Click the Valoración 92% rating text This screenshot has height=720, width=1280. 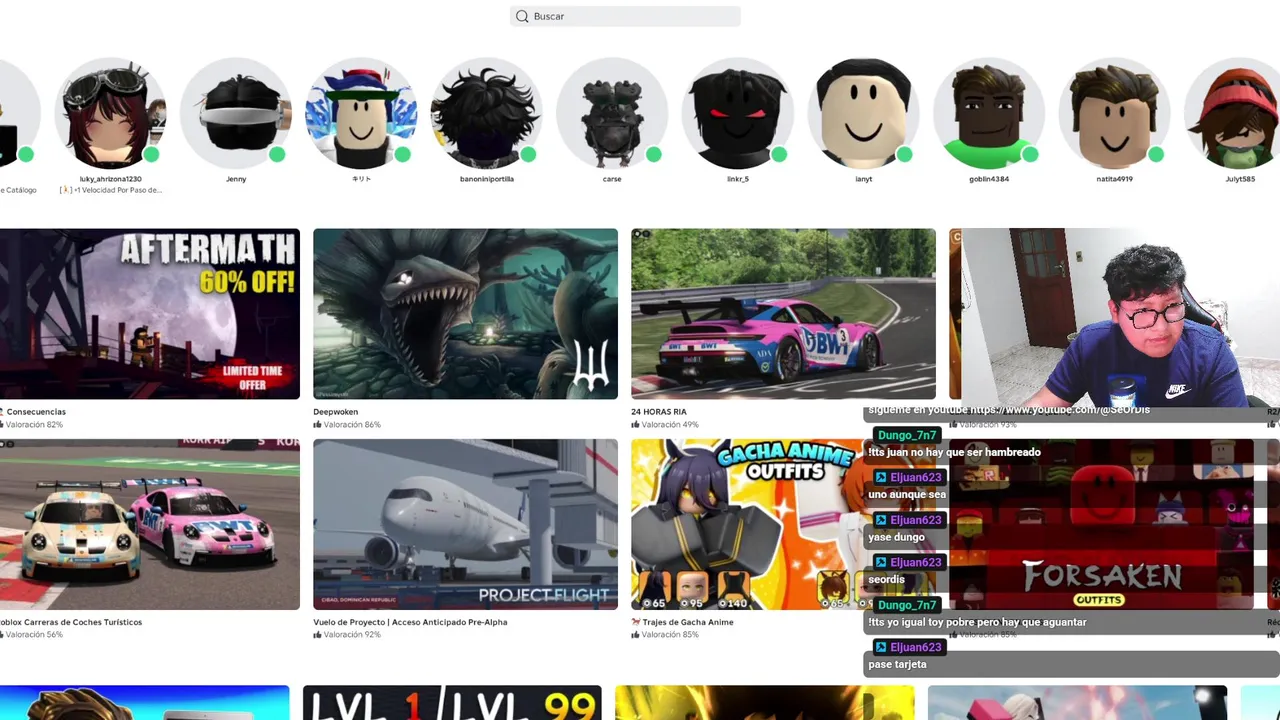tap(352, 635)
